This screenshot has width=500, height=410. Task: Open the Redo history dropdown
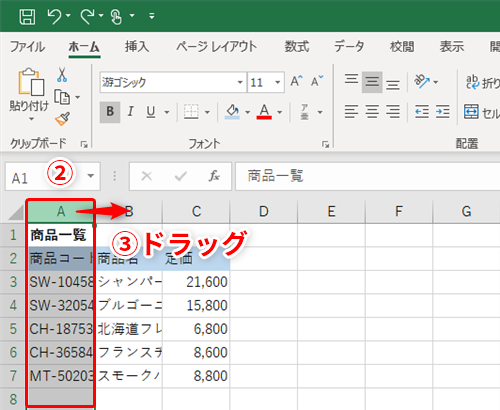coord(101,16)
